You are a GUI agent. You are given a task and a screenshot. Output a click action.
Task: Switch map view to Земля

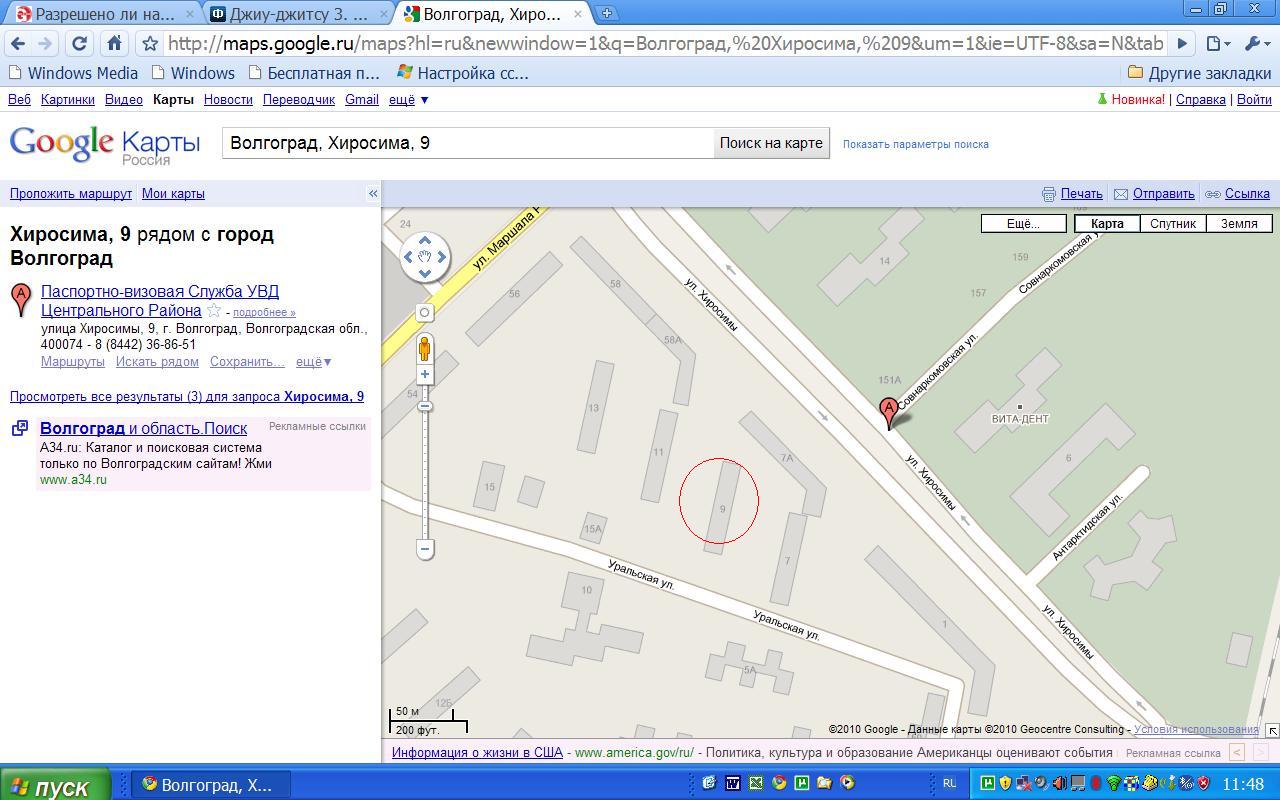click(1238, 223)
